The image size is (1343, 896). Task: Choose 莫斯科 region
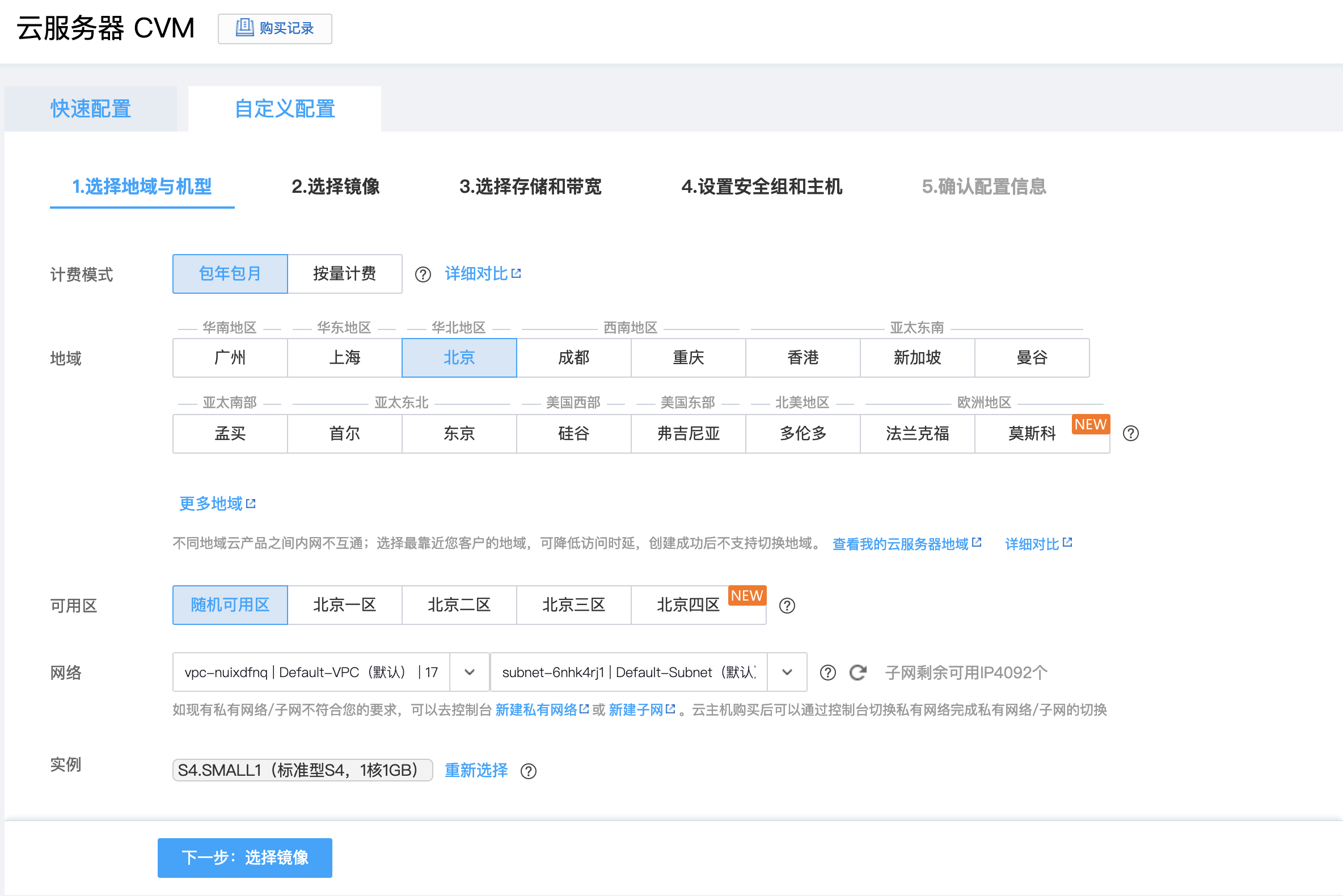tap(1042, 434)
